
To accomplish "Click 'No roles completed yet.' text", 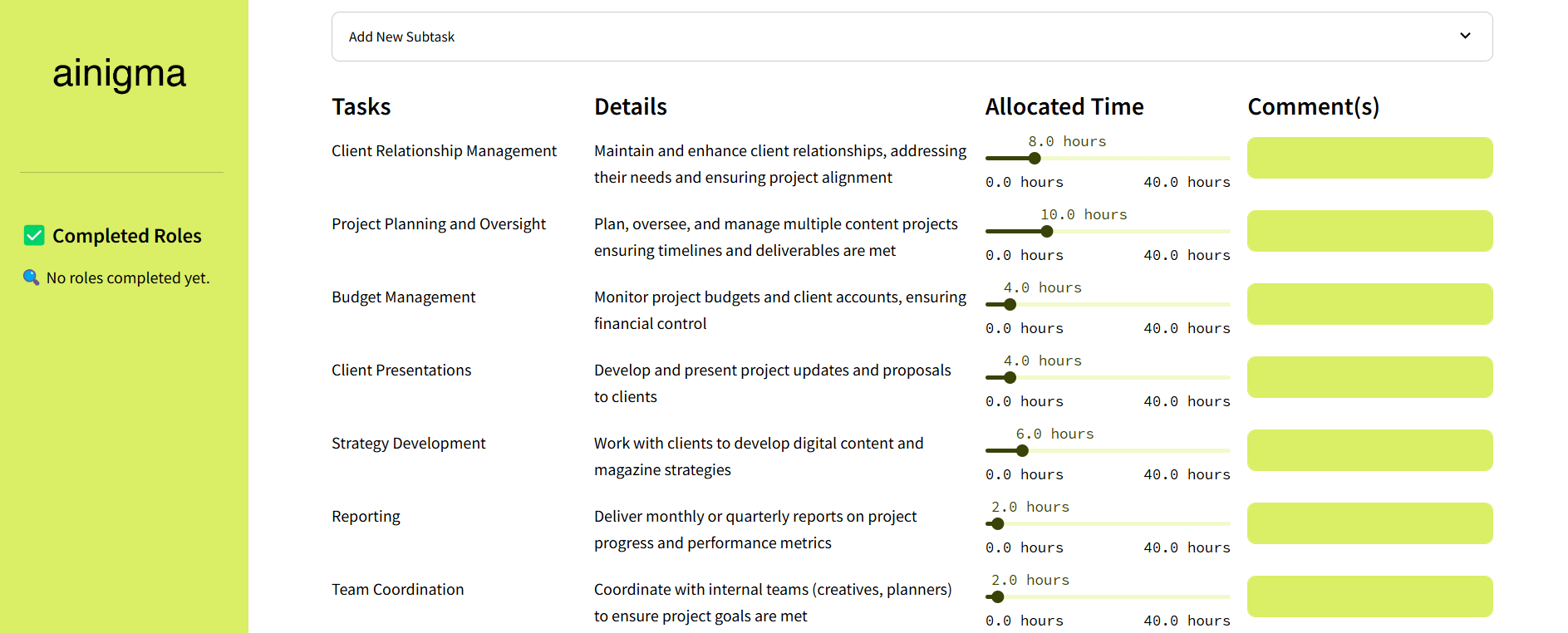I will 128,278.
